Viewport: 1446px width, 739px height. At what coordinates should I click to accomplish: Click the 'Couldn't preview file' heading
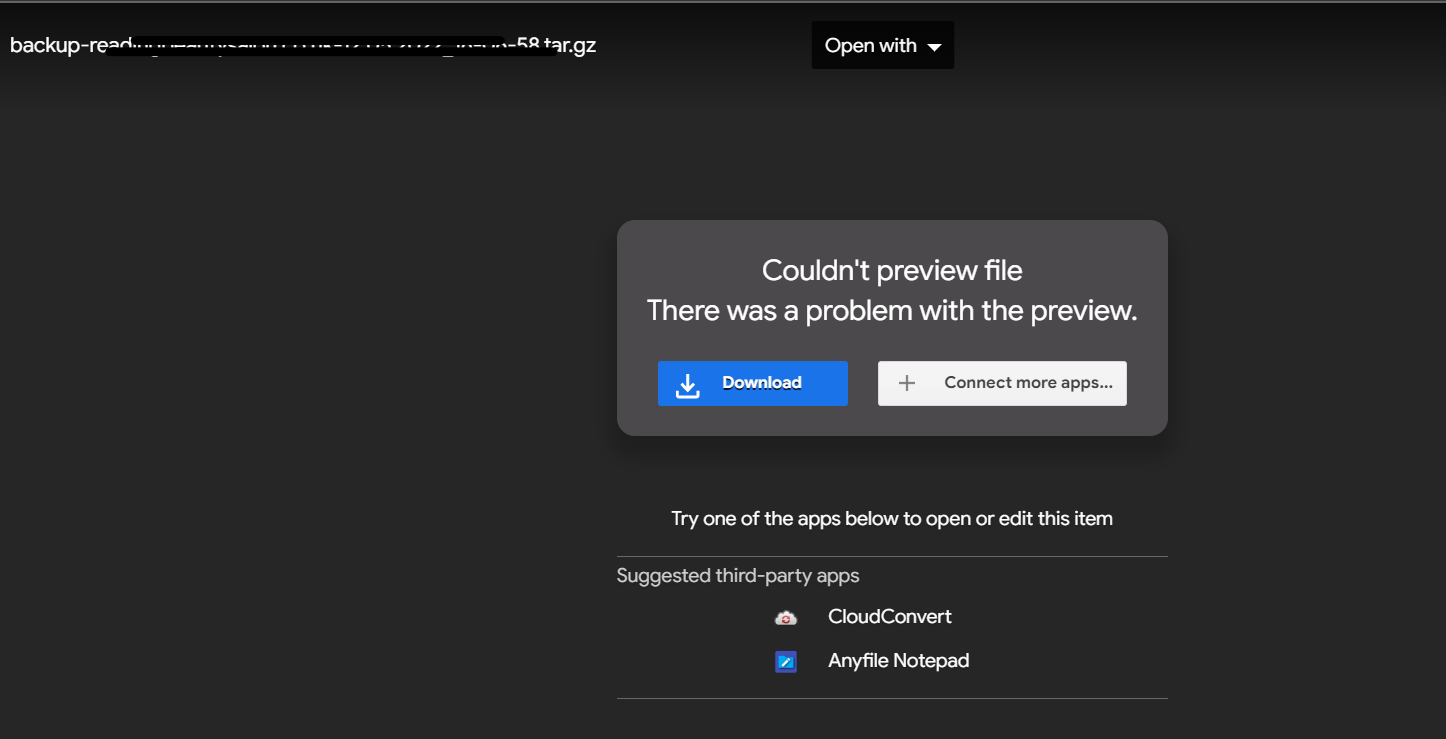coord(892,270)
